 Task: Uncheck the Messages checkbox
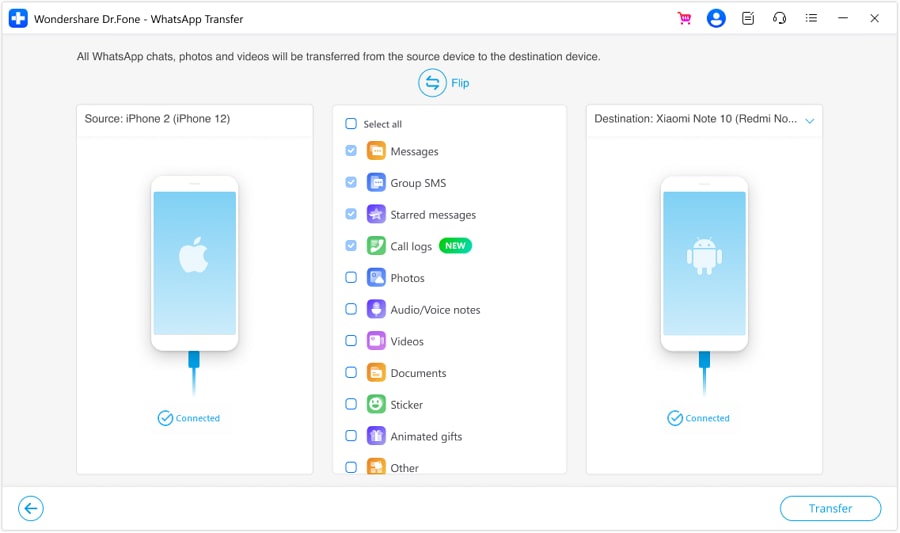(351, 150)
